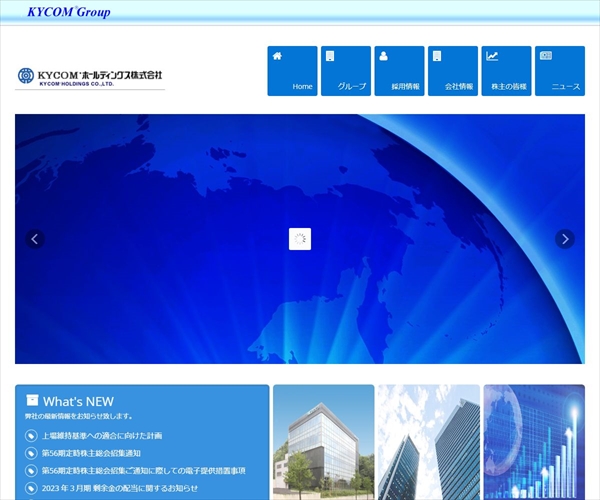Click the KYCOM Group header text
600x500 pixels.
click(x=69, y=12)
